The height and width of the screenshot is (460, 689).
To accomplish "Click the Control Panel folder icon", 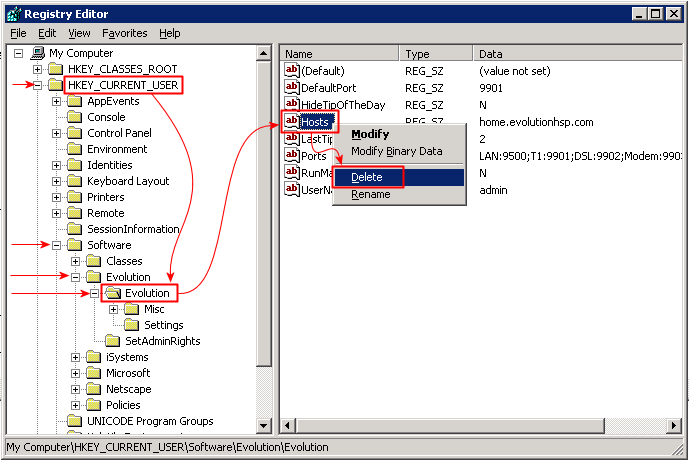I will tap(74, 133).
